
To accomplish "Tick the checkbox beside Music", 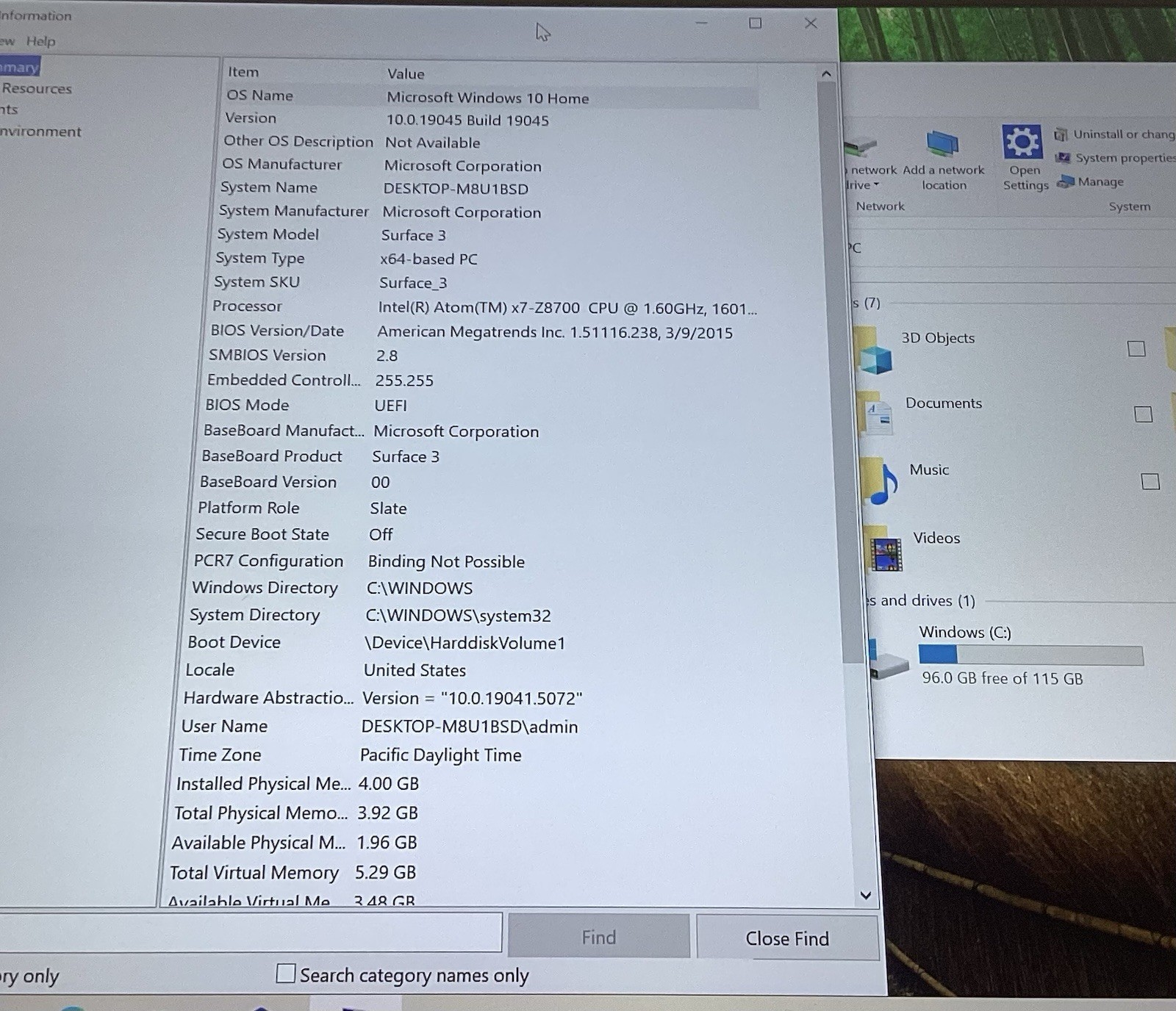I will pos(1150,482).
